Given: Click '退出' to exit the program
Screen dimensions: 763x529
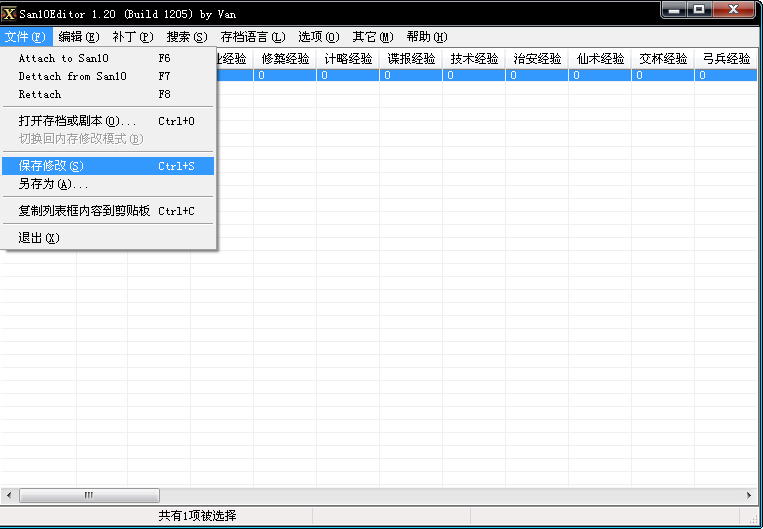Looking at the screenshot, I should pos(40,238).
